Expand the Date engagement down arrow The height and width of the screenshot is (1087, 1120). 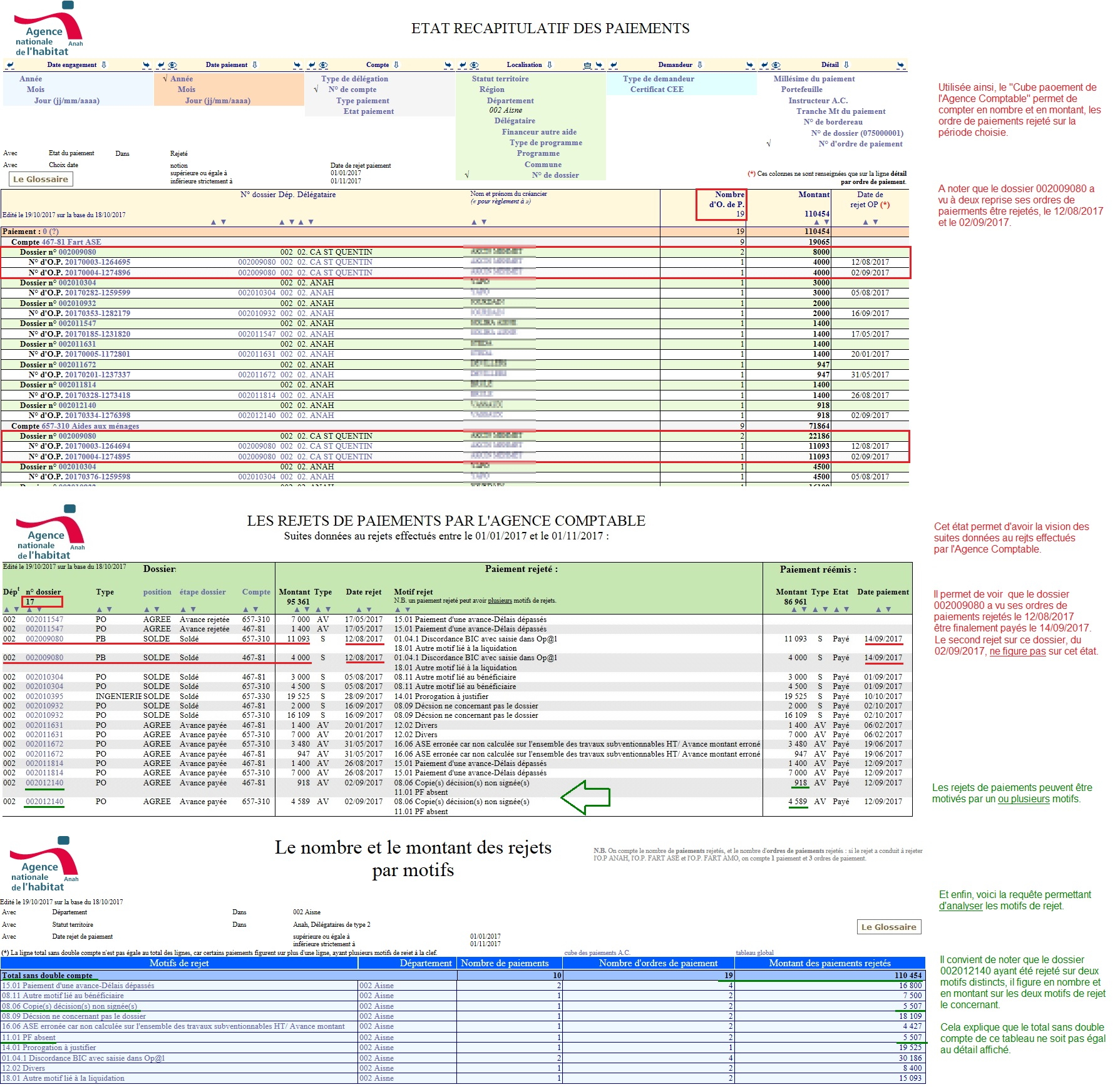(x=104, y=65)
